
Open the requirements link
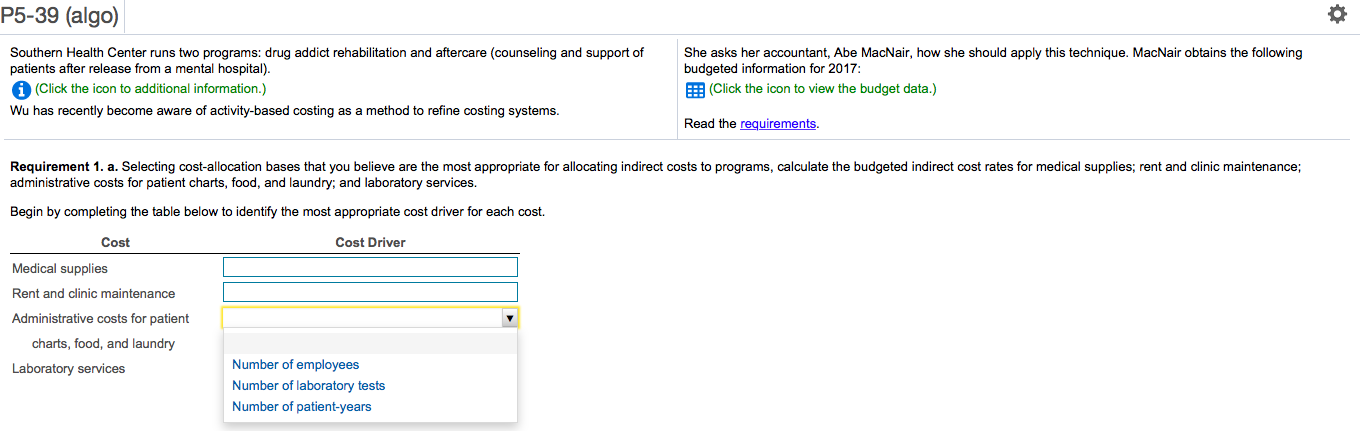coord(778,124)
